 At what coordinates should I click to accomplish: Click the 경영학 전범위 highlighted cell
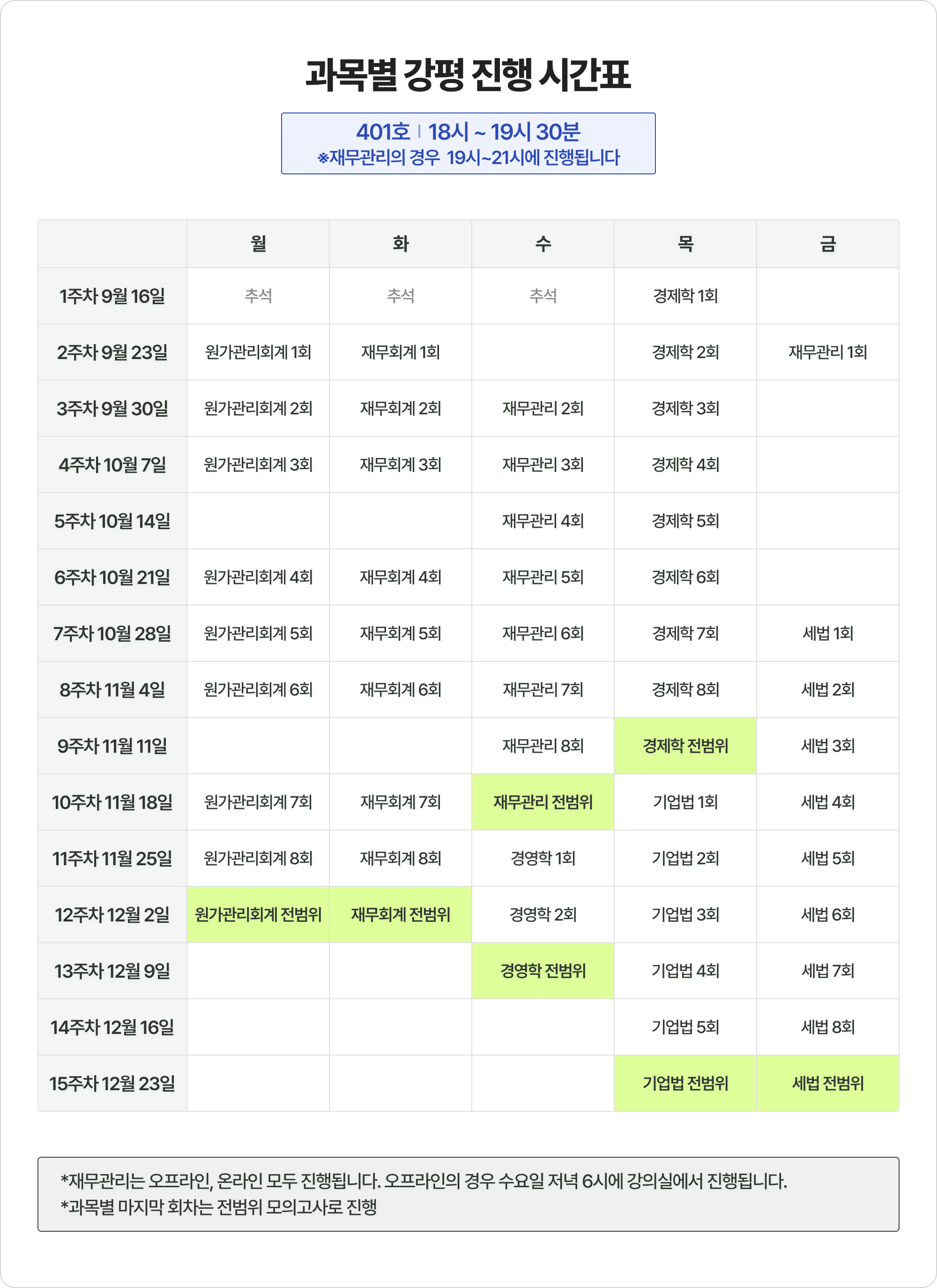coord(543,971)
